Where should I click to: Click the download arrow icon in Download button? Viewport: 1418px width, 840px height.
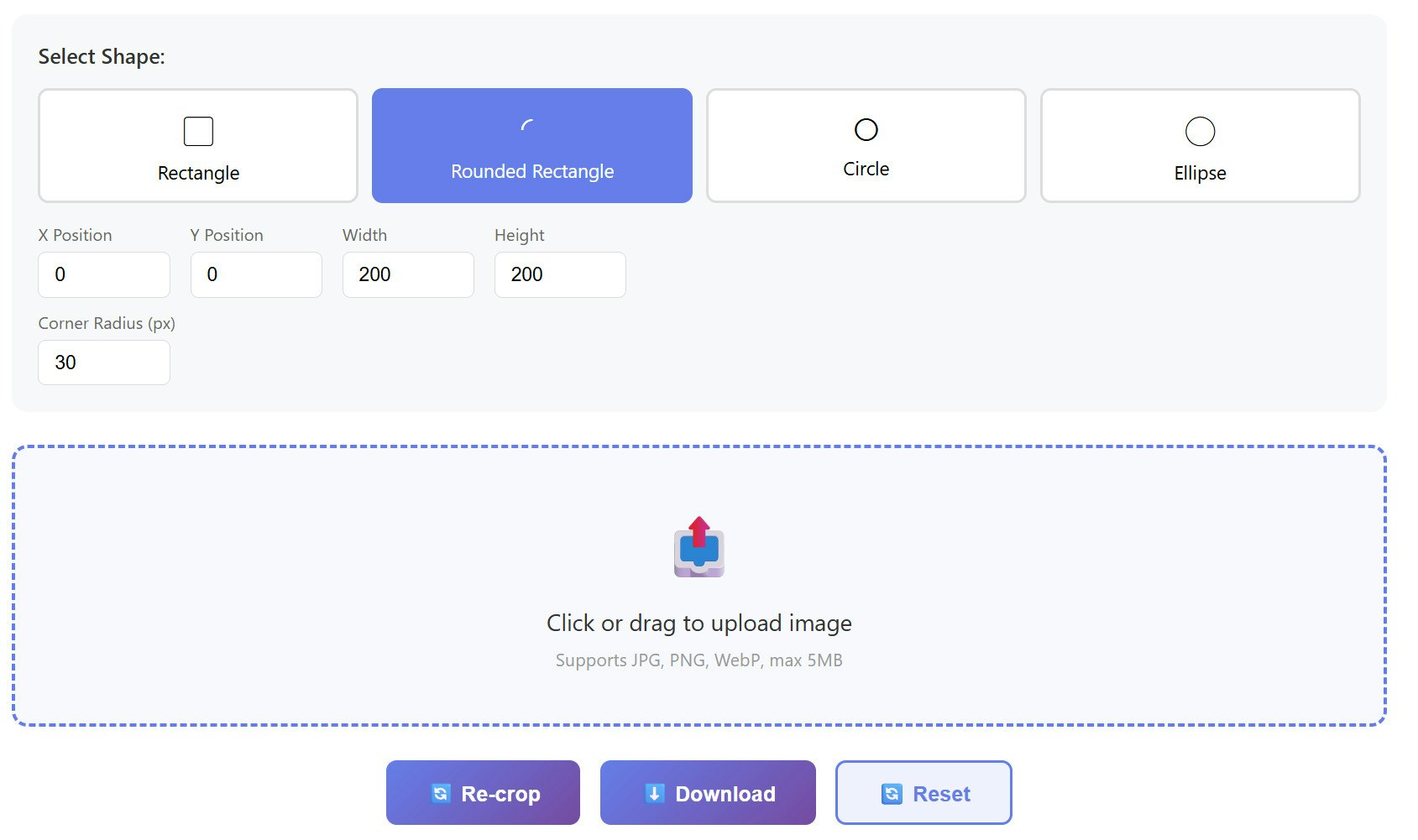653,792
